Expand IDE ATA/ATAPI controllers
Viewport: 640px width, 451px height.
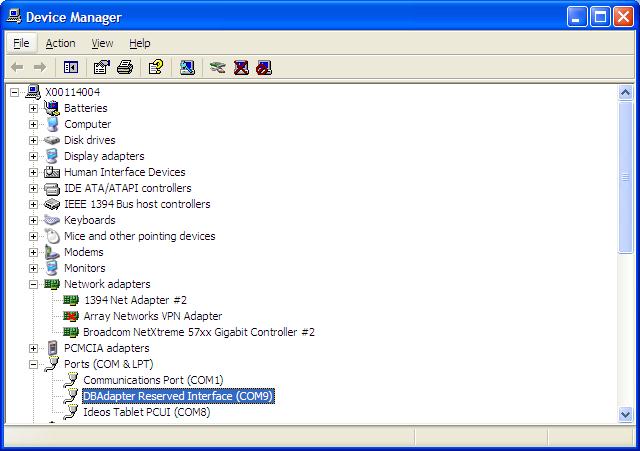pos(33,188)
